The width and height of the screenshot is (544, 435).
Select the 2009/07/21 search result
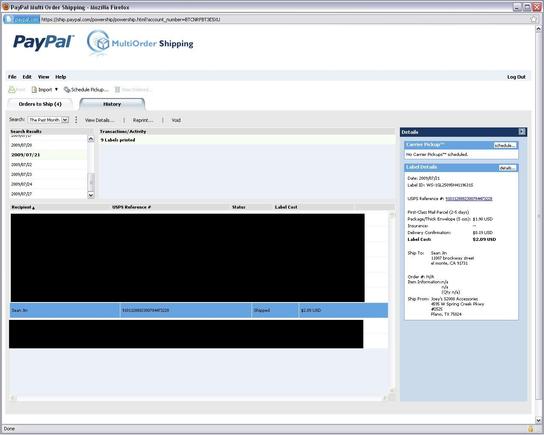pos(48,155)
